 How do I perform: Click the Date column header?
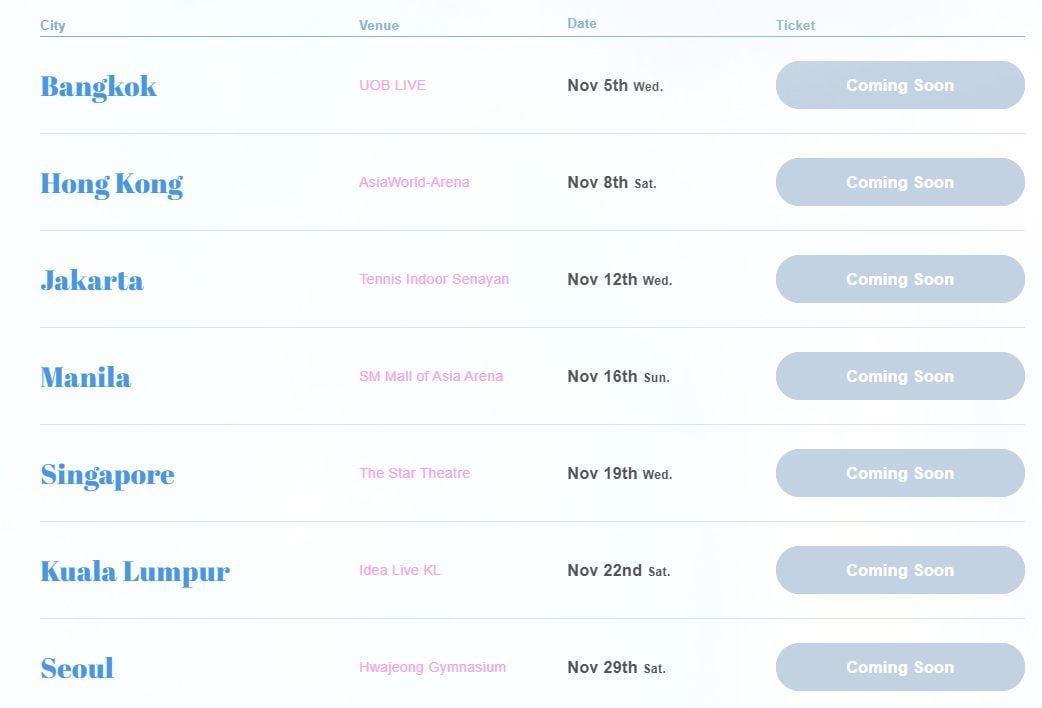click(582, 23)
